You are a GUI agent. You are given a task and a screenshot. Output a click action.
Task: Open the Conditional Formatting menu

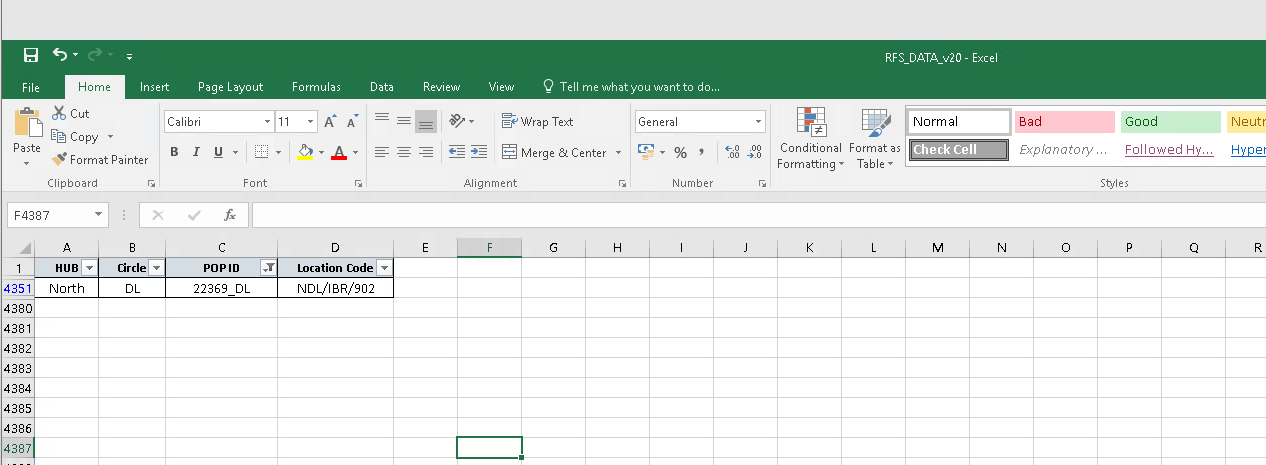pyautogui.click(x=810, y=140)
